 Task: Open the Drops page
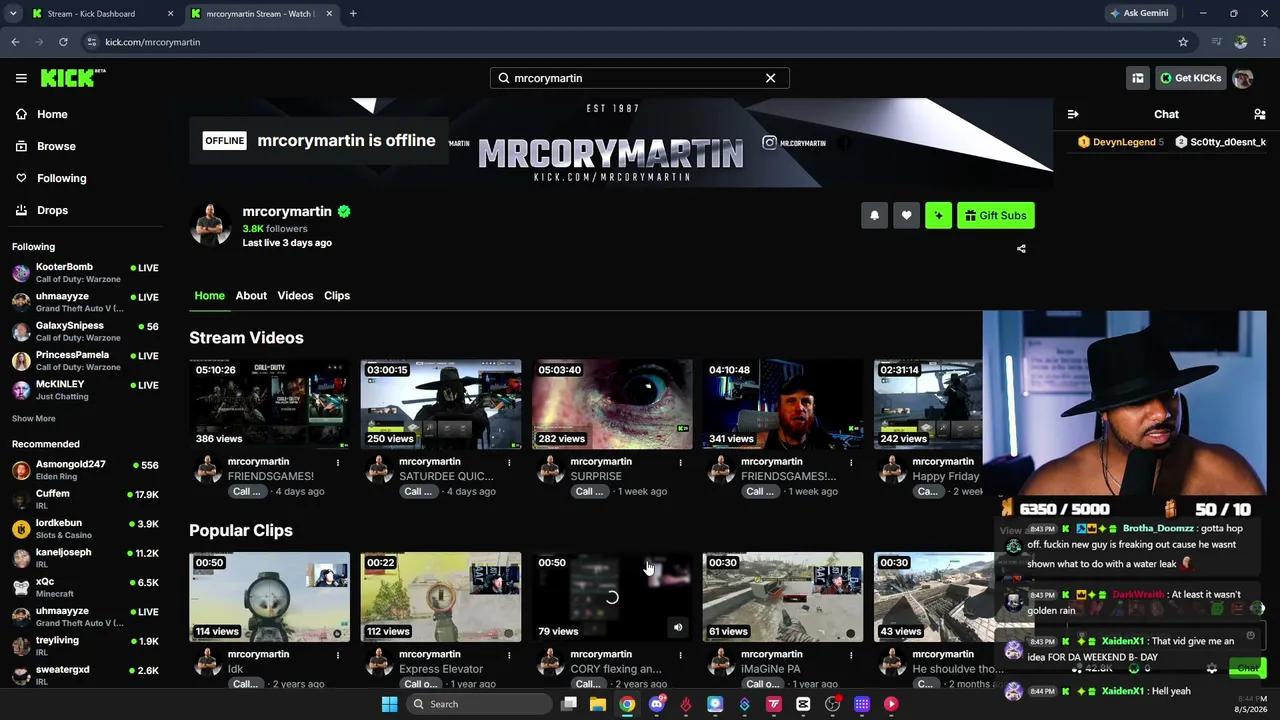pos(52,210)
